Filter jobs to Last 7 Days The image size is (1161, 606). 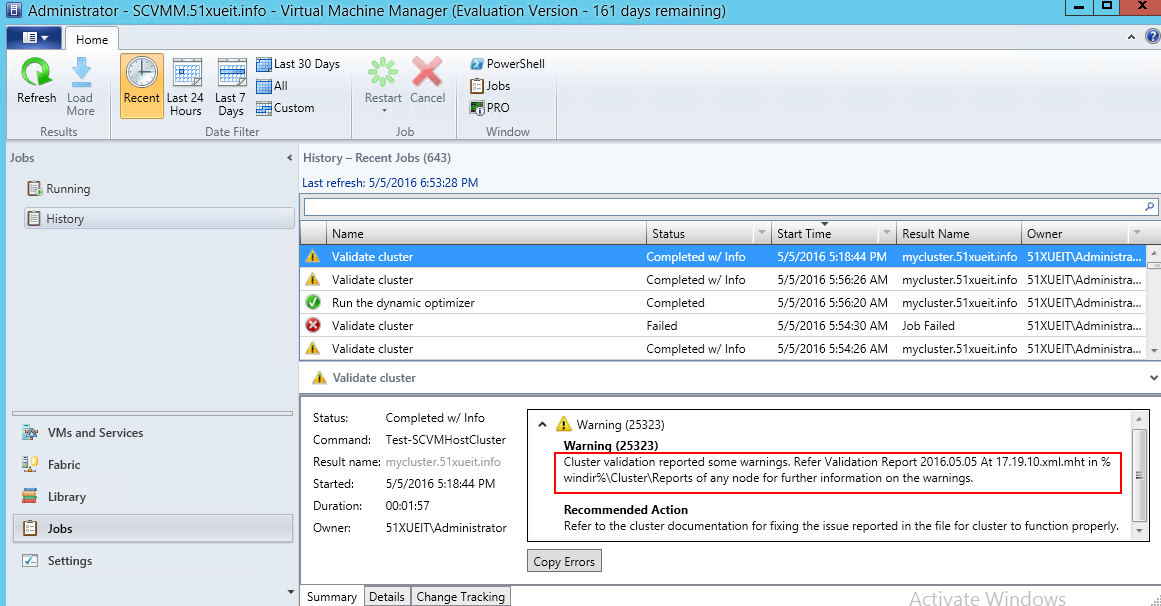click(x=231, y=86)
